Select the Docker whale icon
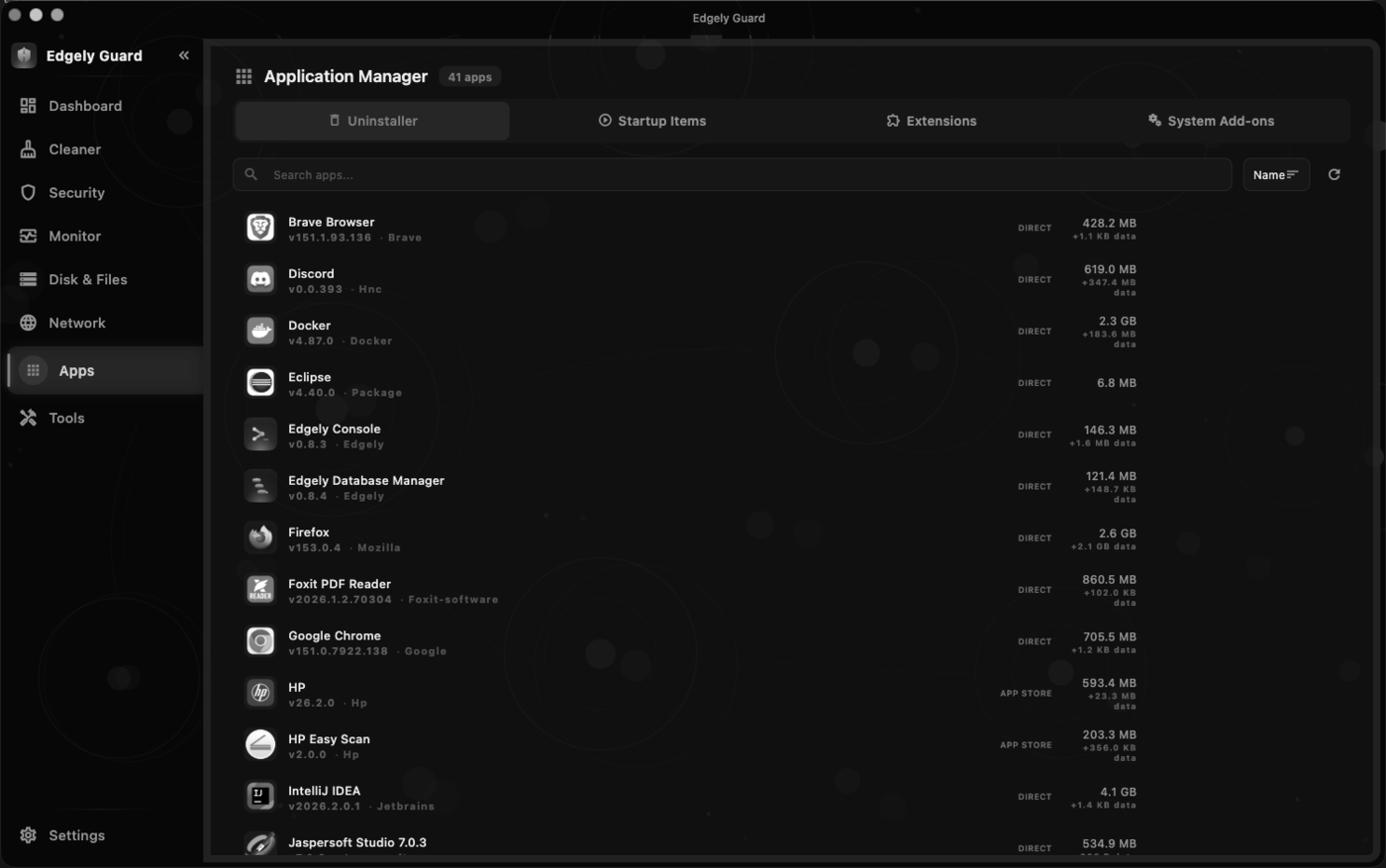 pos(260,331)
